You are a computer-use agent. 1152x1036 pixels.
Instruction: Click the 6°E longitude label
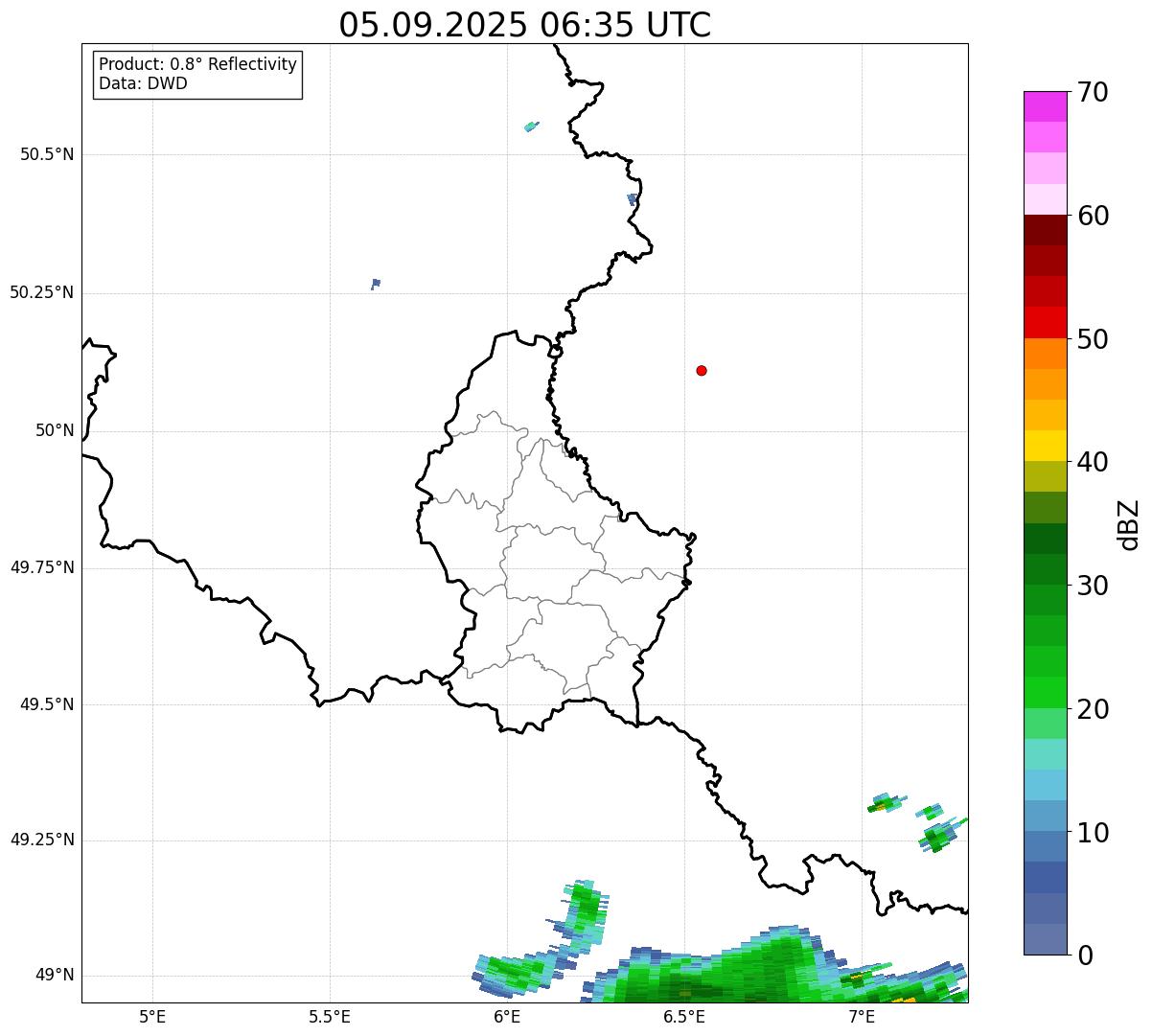507,1017
